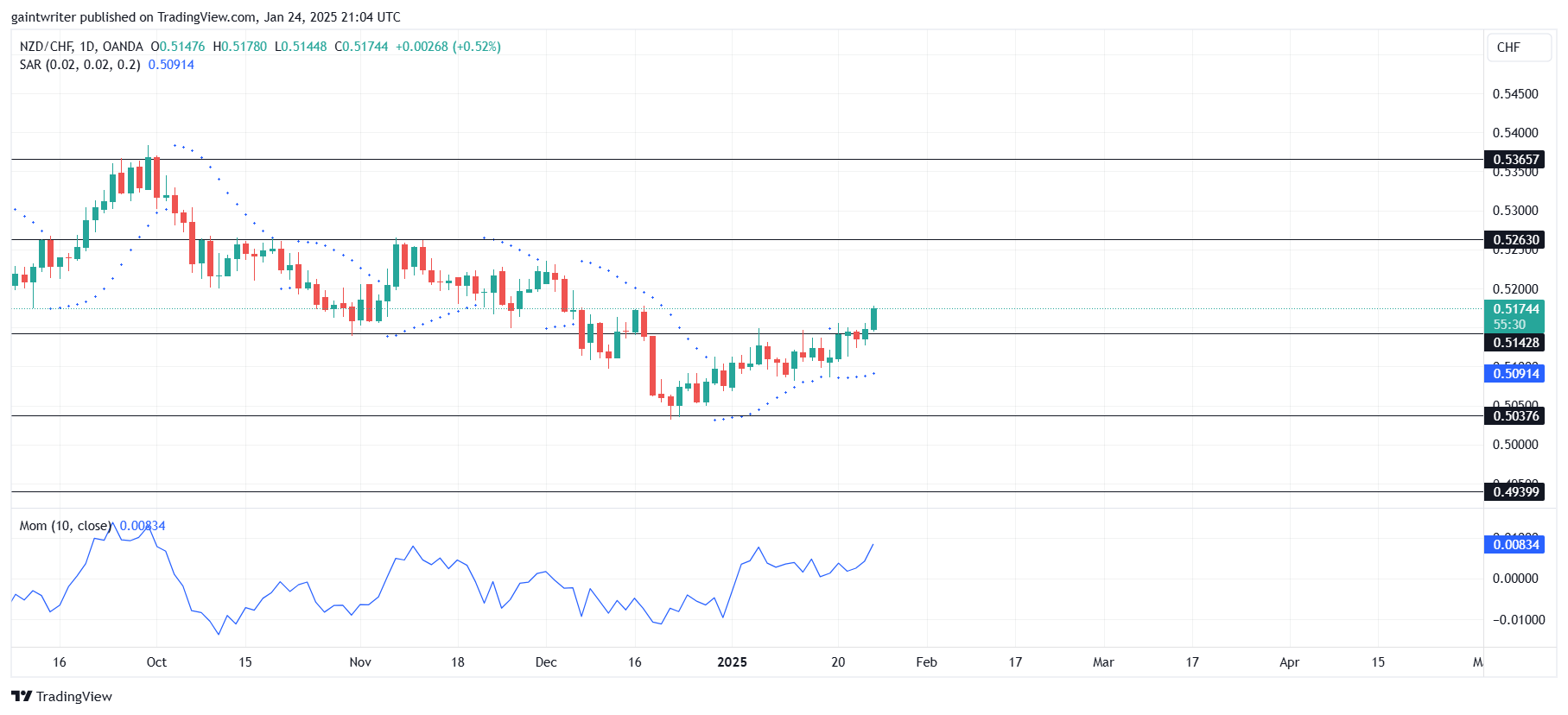Click the CHF currency button

pyautogui.click(x=1519, y=47)
